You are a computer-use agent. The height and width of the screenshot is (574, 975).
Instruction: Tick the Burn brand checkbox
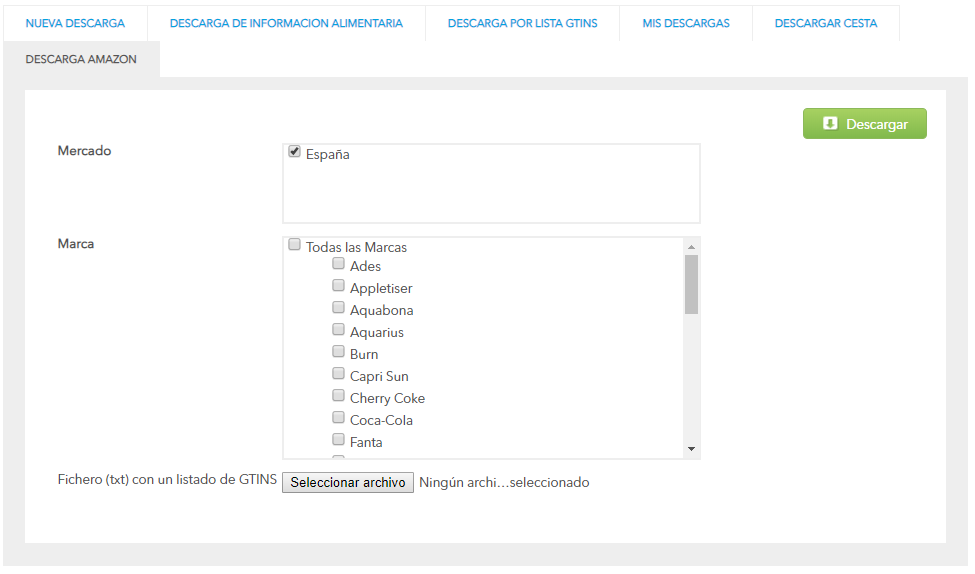[x=338, y=351]
